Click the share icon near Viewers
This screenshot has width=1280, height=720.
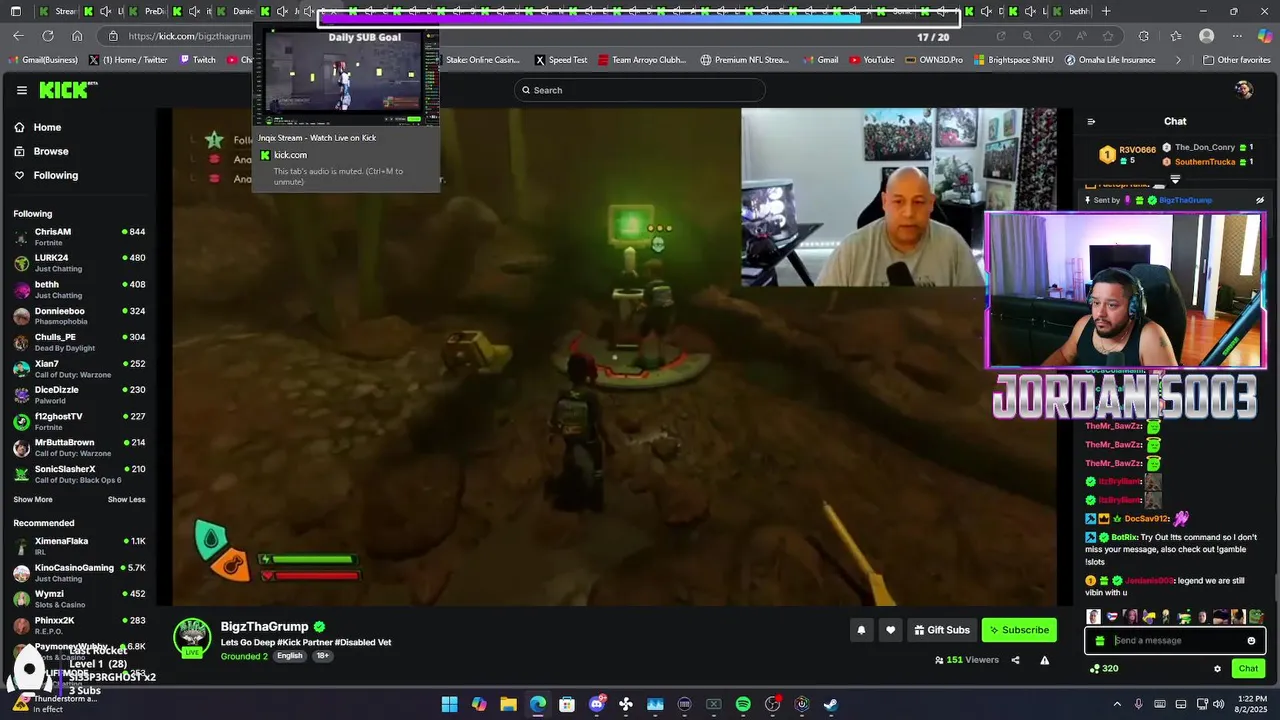pyautogui.click(x=1015, y=660)
